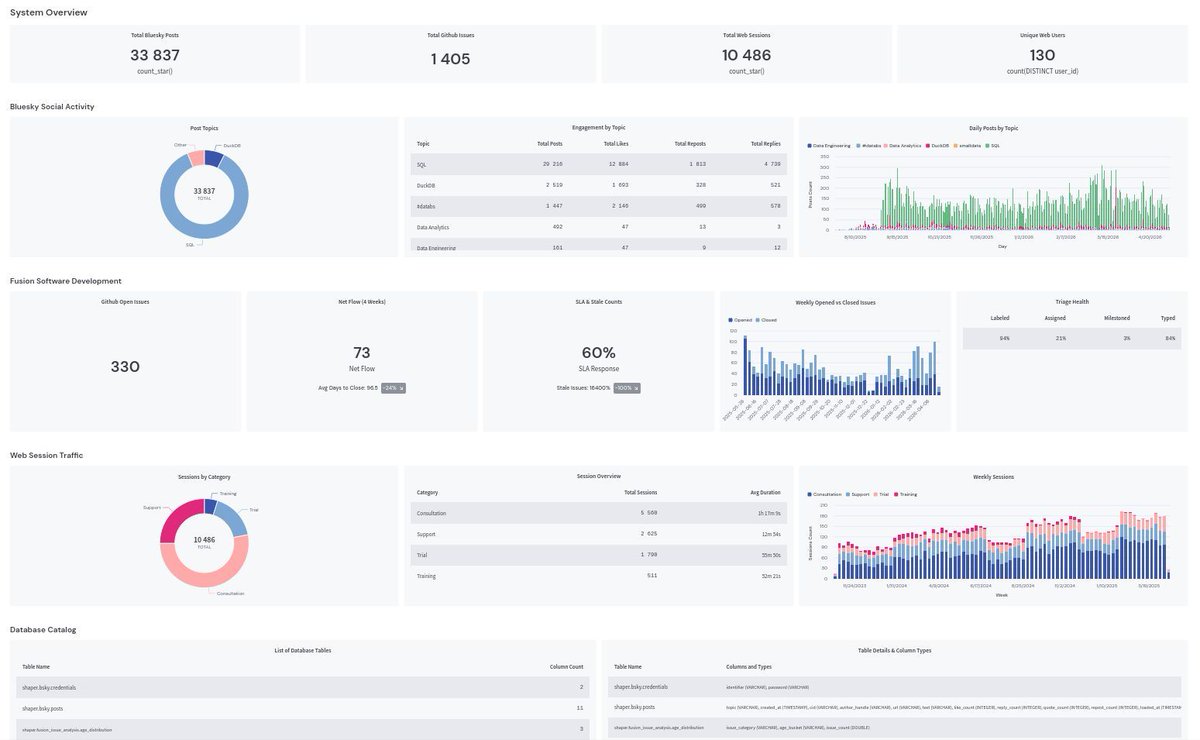The height and width of the screenshot is (740, 1200).
Task: Toggle Trial legend in Weekly Sessions chart
Action: [x=882, y=494]
